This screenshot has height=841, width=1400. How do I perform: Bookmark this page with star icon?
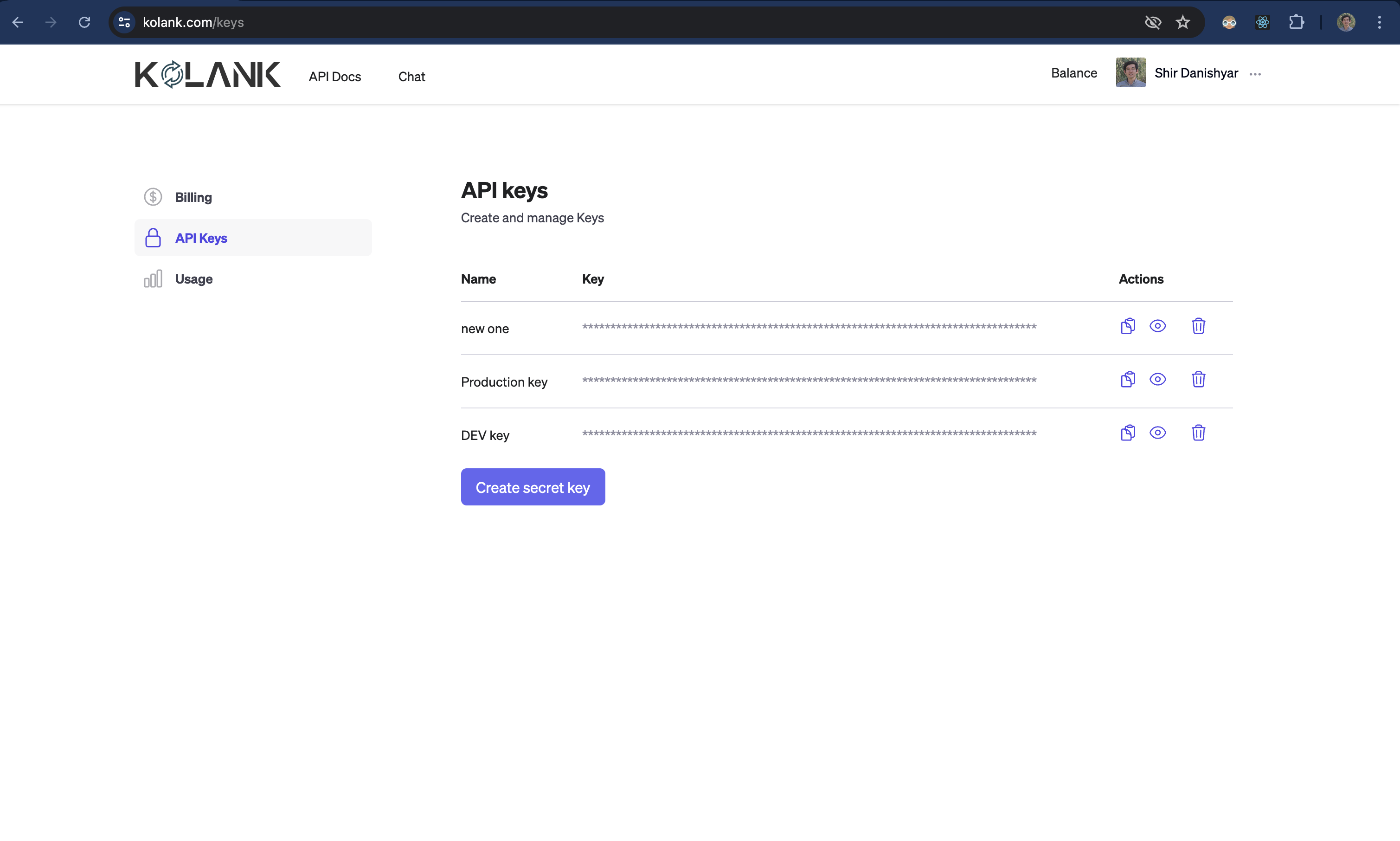point(1182,22)
